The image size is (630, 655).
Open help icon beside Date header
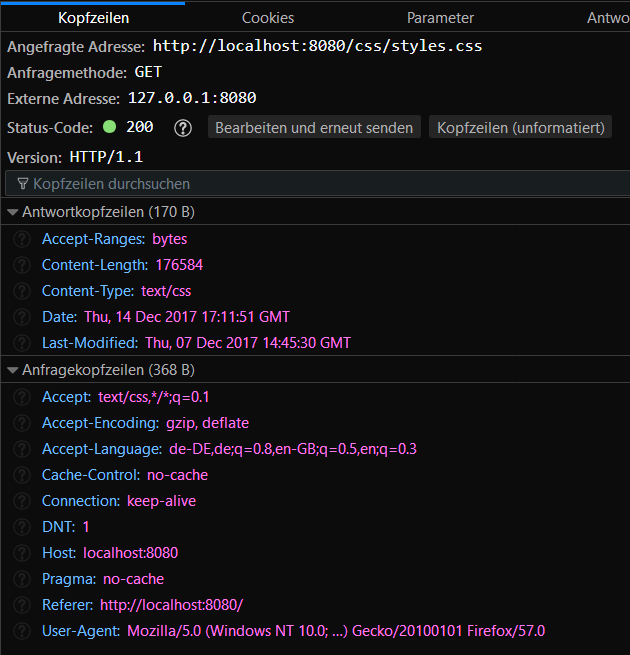(x=22, y=317)
